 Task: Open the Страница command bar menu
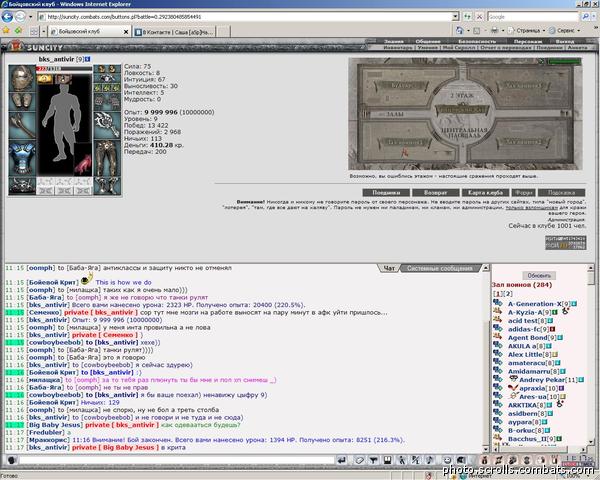(528, 31)
